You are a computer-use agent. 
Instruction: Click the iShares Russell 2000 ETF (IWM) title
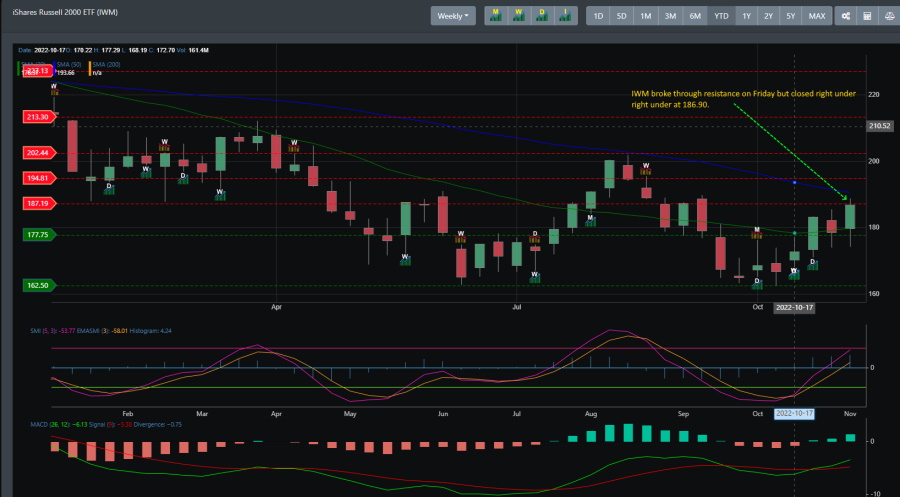coord(65,12)
